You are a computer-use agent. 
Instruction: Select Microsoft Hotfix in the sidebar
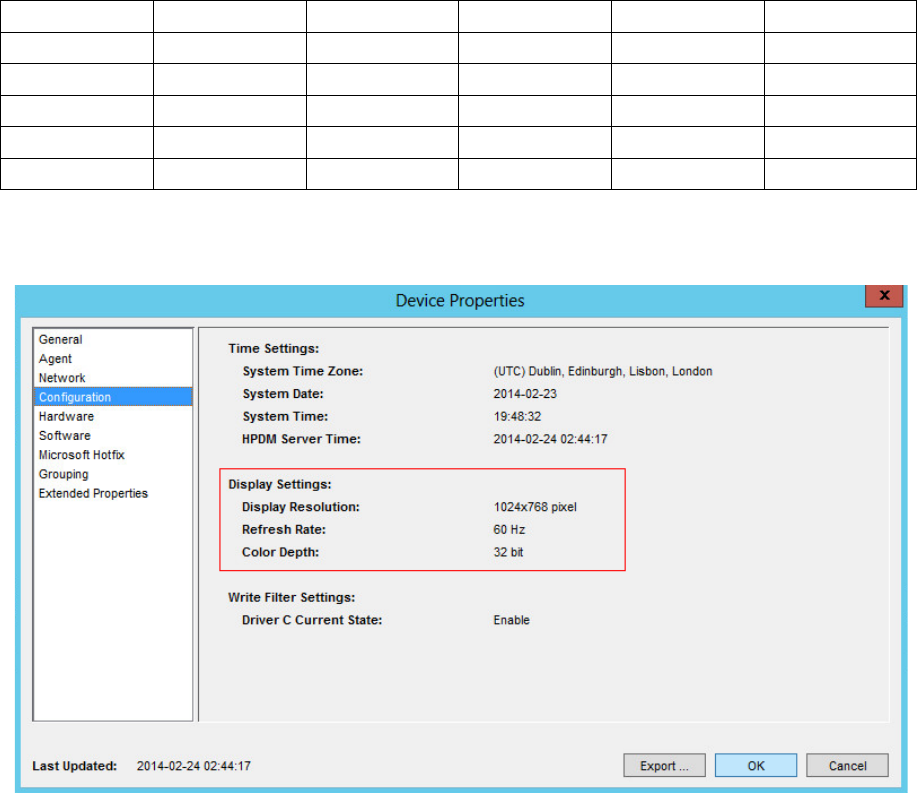tap(82, 455)
